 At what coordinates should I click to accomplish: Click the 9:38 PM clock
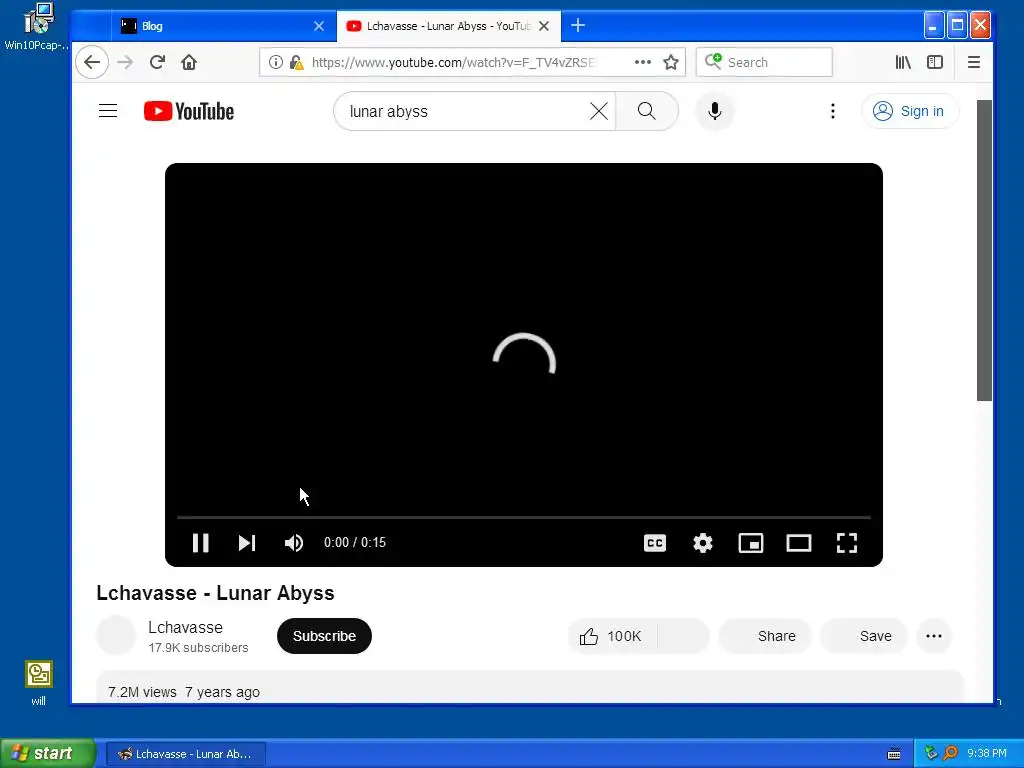(x=986, y=754)
